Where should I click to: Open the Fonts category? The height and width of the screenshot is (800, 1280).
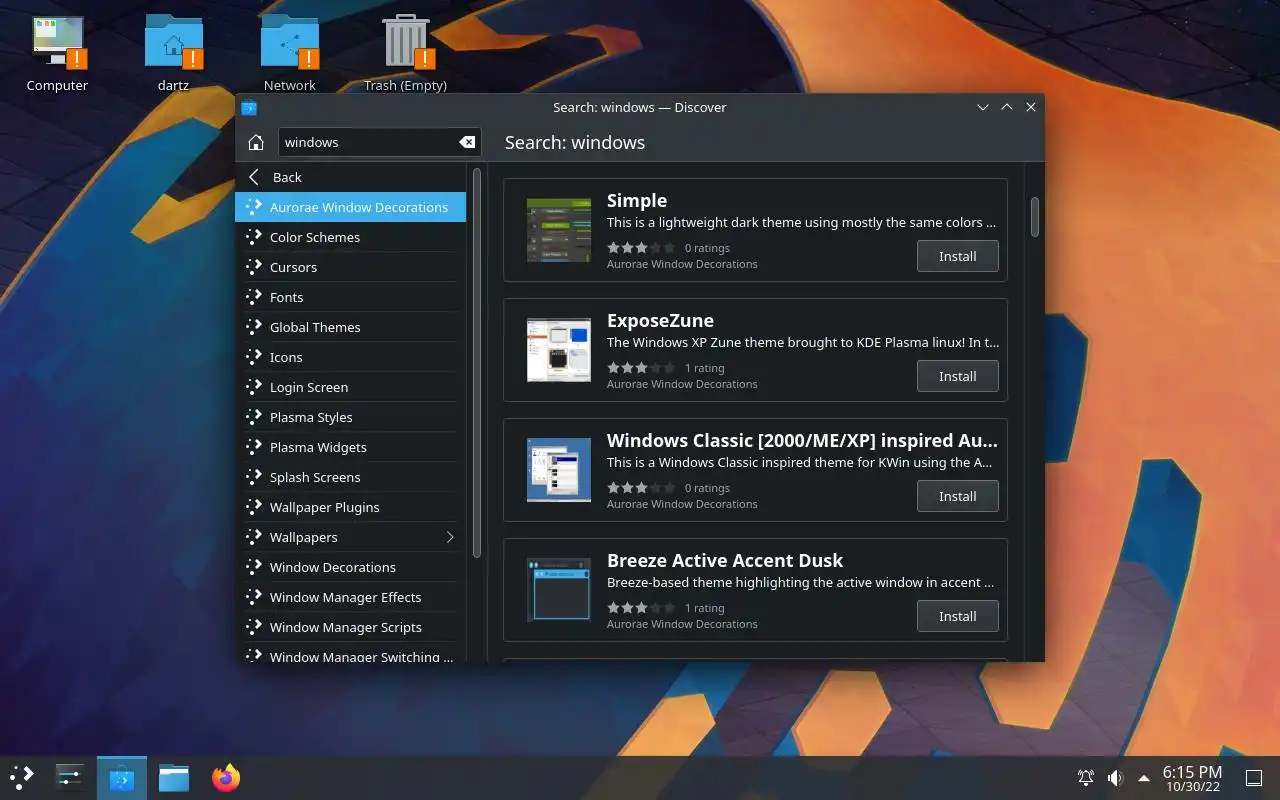pyautogui.click(x=351, y=297)
